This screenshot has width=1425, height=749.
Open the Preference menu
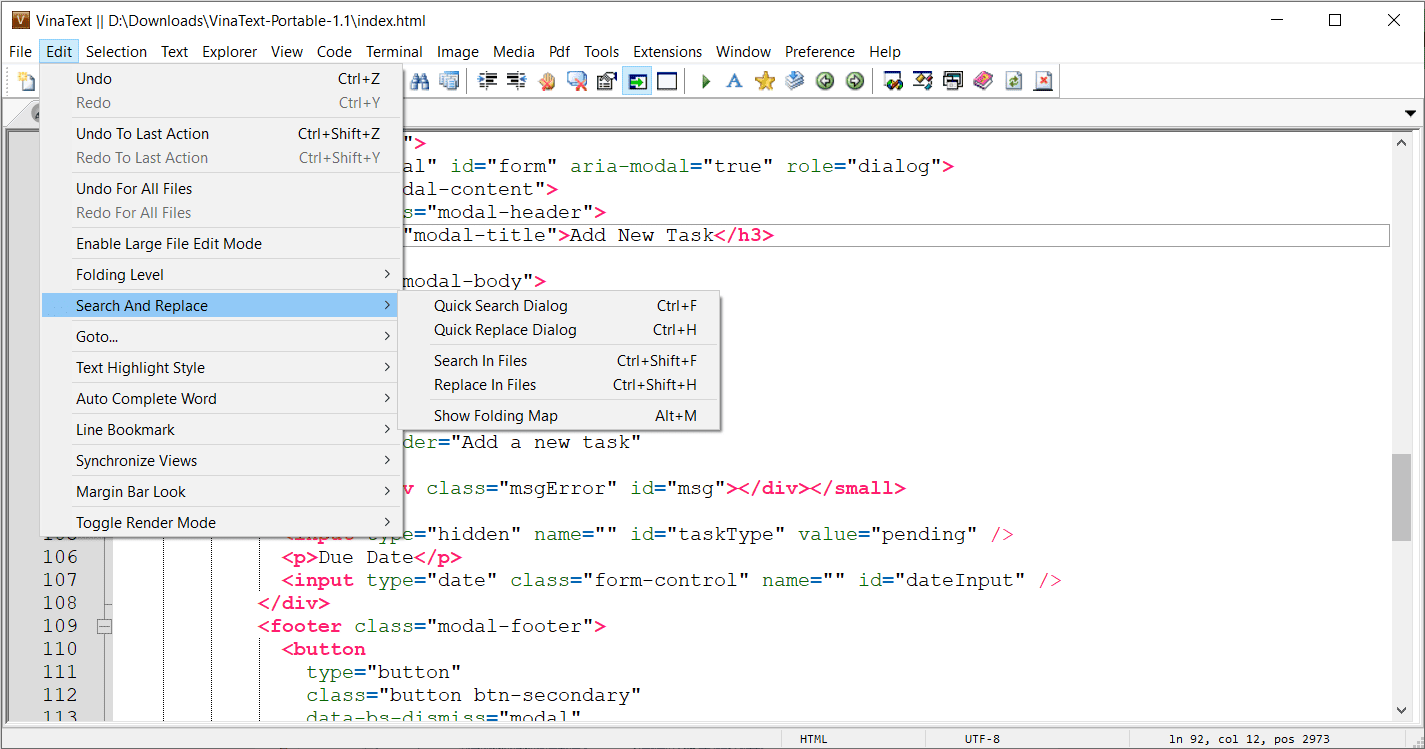(820, 51)
